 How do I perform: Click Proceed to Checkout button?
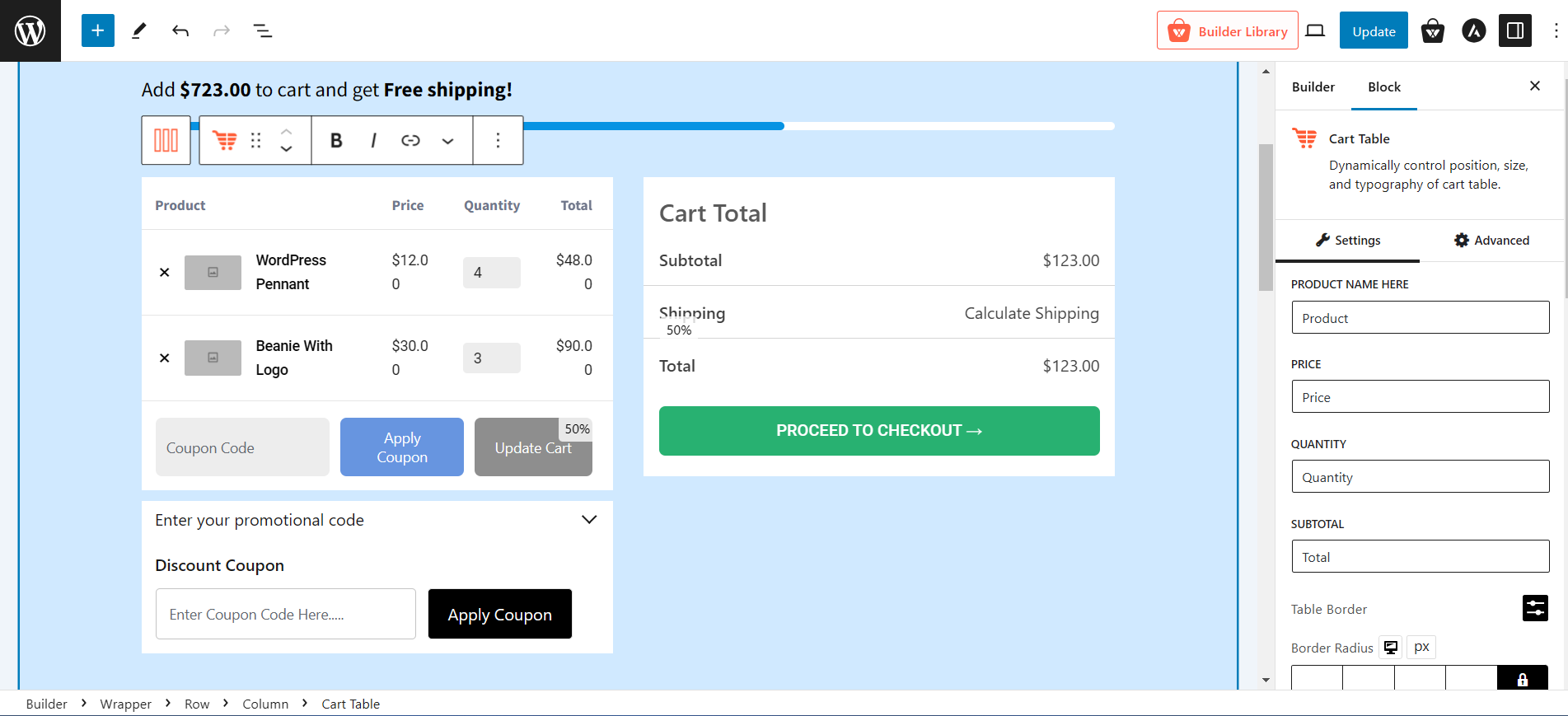[x=879, y=431]
